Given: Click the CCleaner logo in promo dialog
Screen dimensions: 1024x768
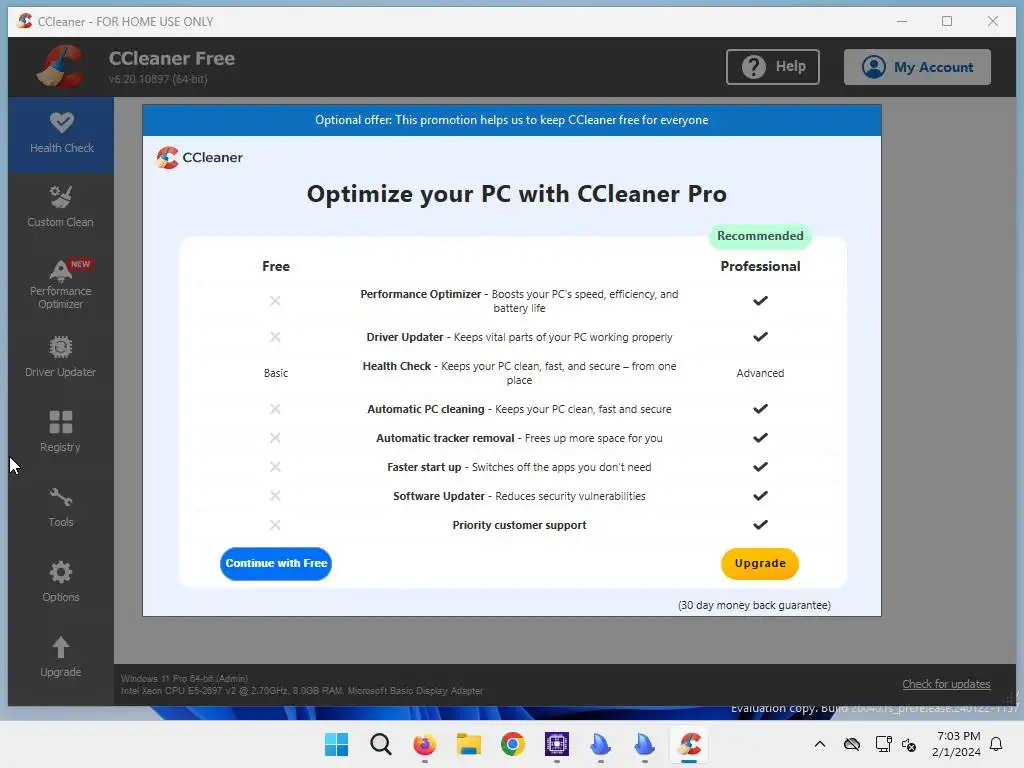Looking at the screenshot, I should [200, 157].
